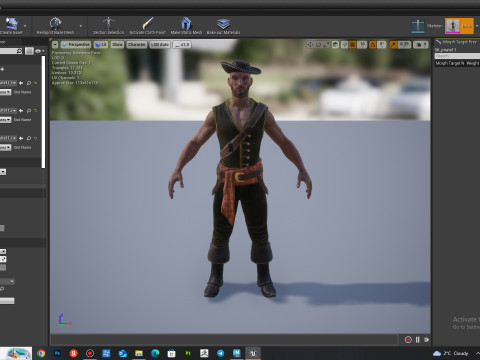Click the Activate Cloth Paint brush icon
The width and height of the screenshot is (480, 360).
pos(147,23)
